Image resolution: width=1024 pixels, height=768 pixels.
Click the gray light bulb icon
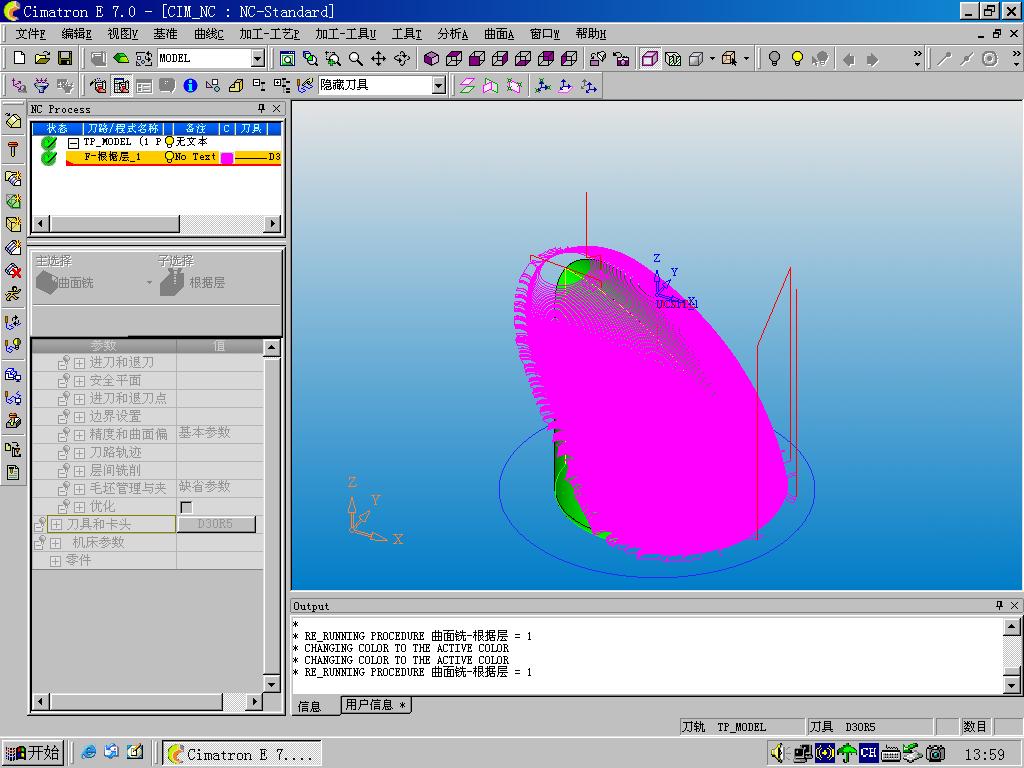coord(774,59)
